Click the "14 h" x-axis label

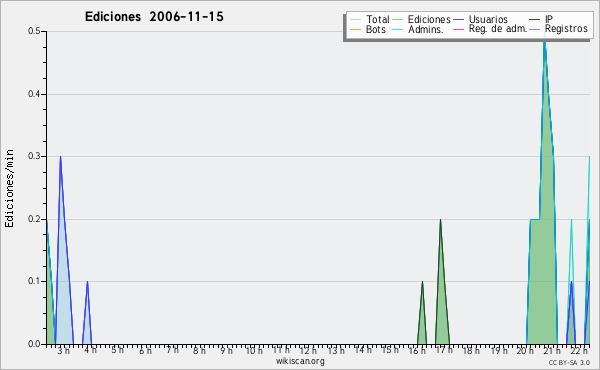363,350
